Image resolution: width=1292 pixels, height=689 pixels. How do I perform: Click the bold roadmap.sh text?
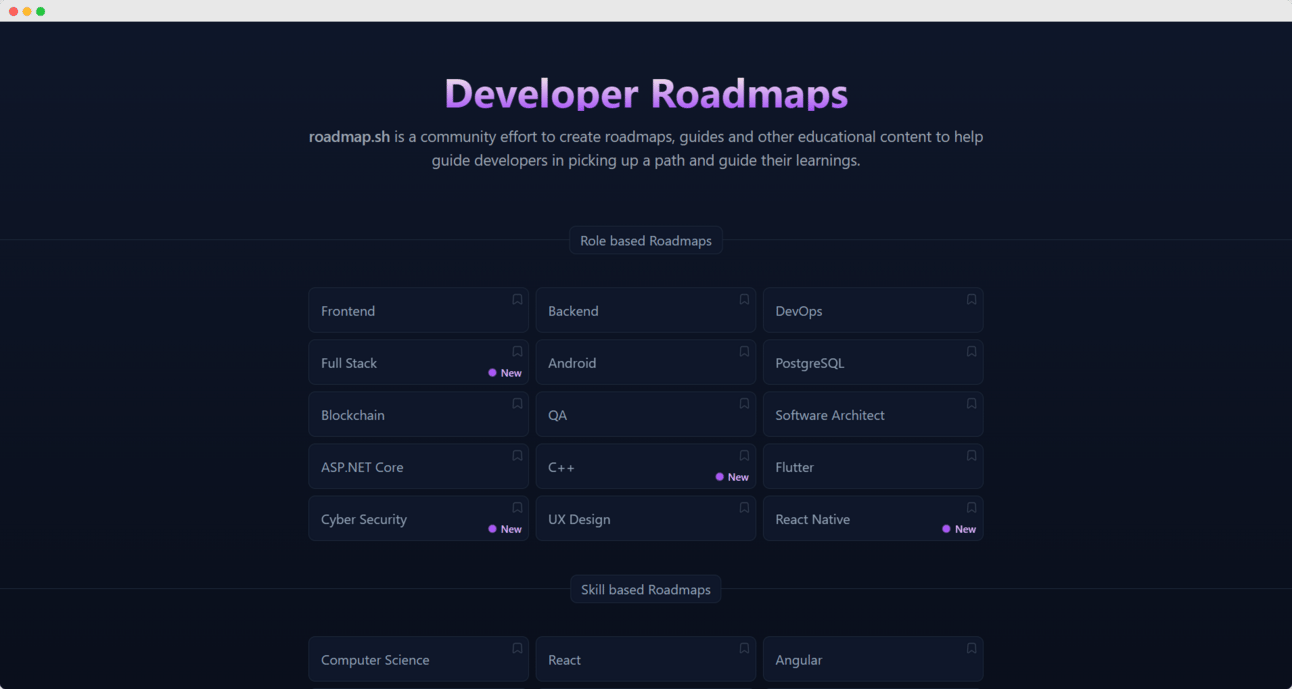(x=349, y=137)
